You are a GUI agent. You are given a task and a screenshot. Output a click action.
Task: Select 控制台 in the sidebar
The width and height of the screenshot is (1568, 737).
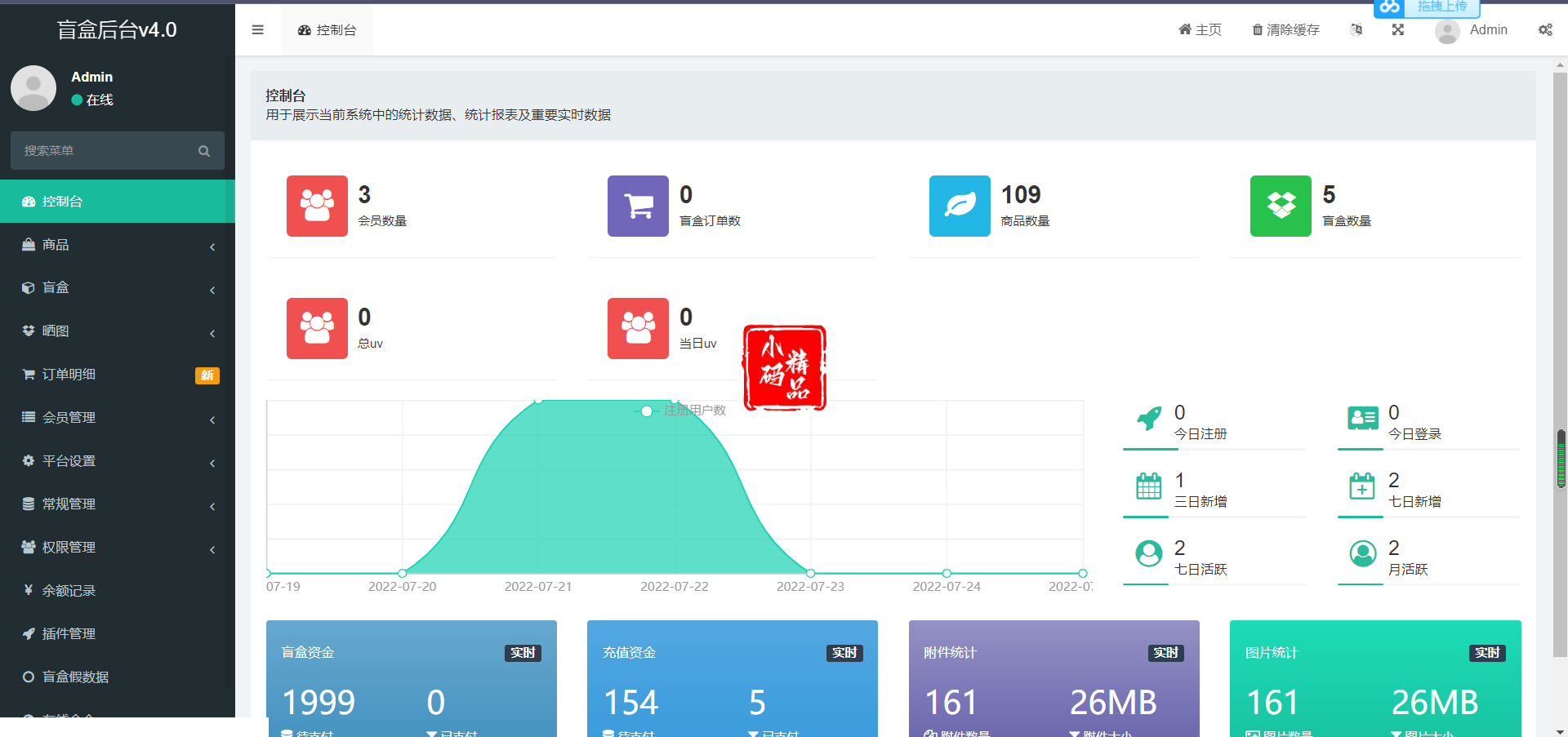tap(118, 202)
